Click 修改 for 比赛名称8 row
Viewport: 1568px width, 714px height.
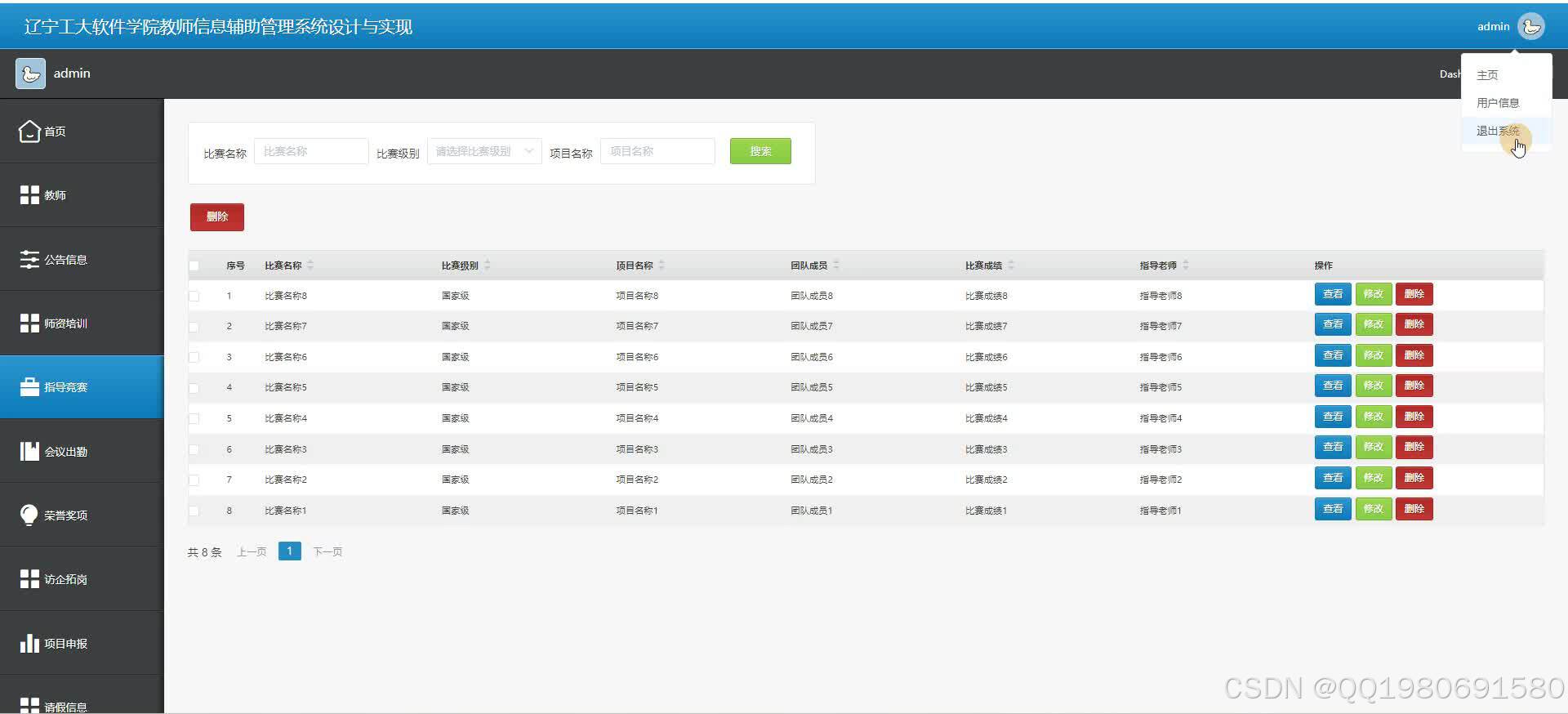tap(1374, 294)
